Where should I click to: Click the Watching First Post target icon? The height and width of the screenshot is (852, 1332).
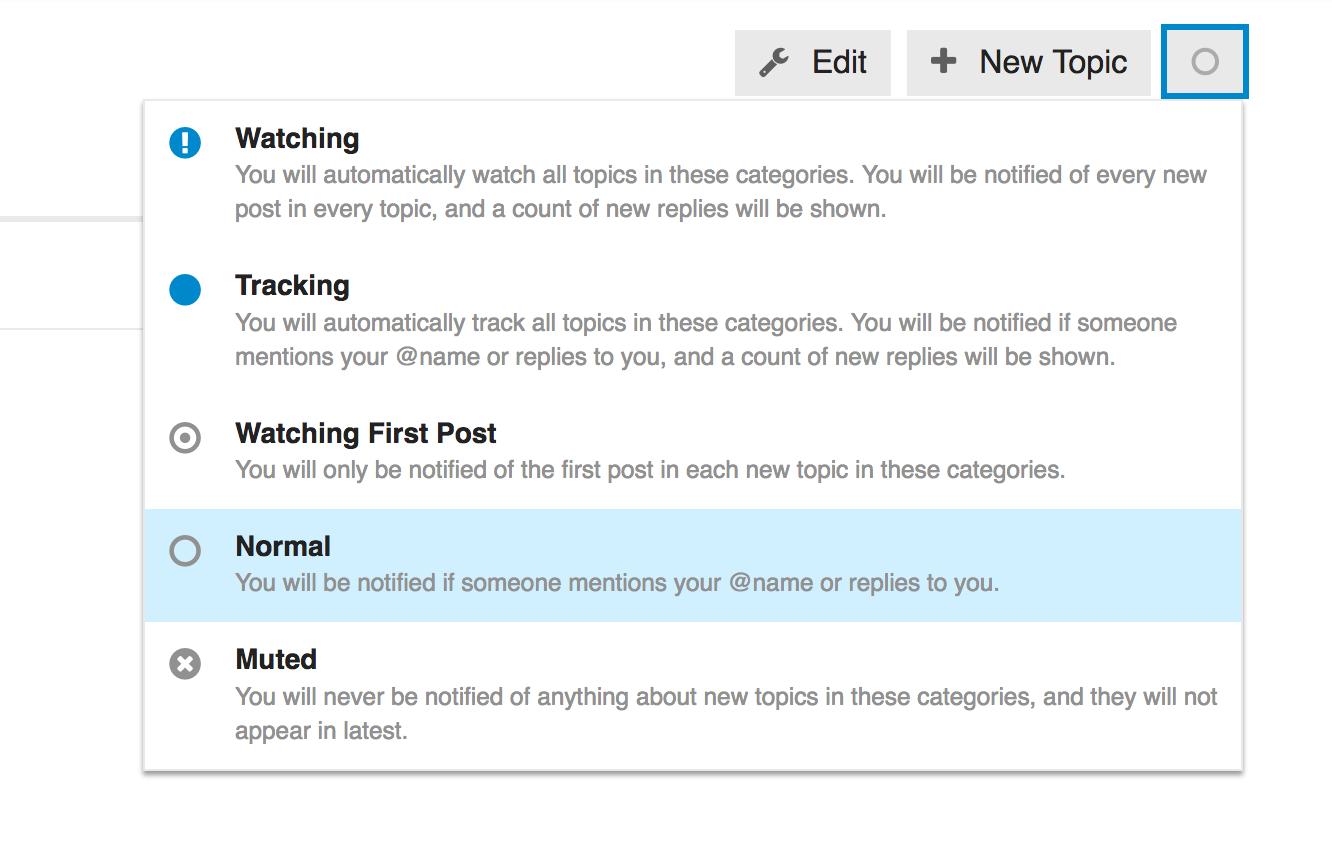[x=185, y=438]
